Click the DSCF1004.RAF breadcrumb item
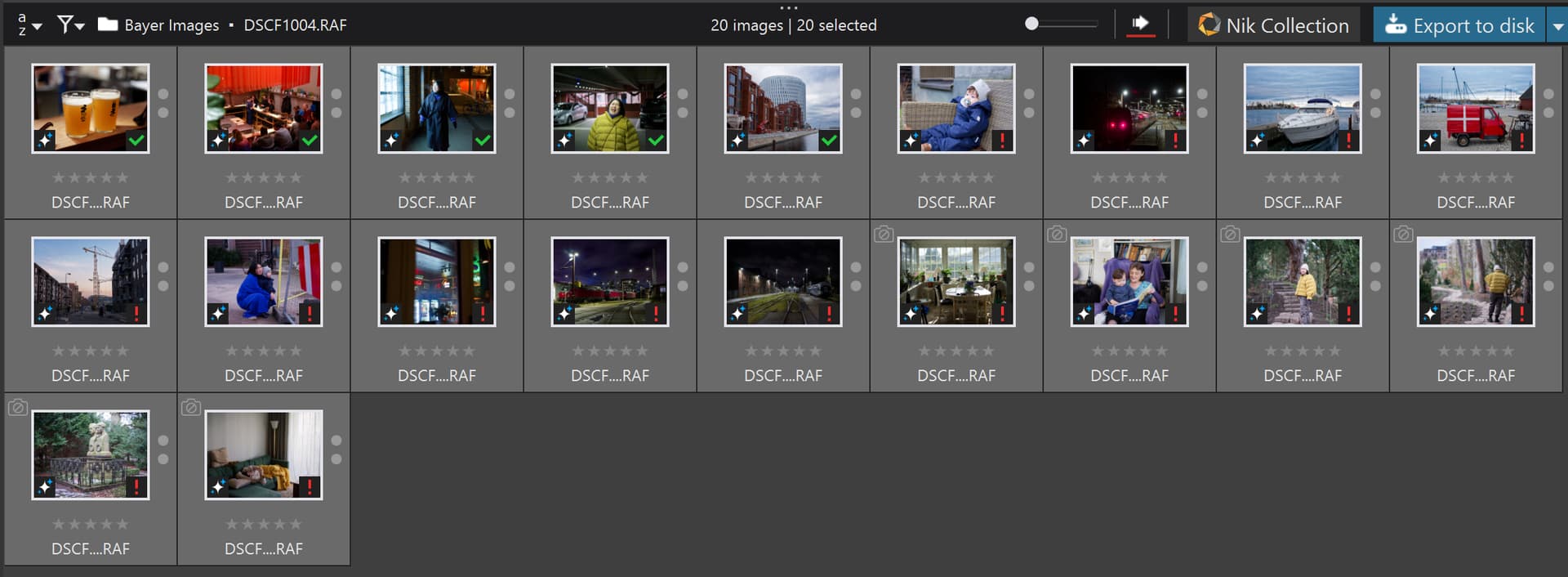The image size is (1568, 577). (295, 25)
